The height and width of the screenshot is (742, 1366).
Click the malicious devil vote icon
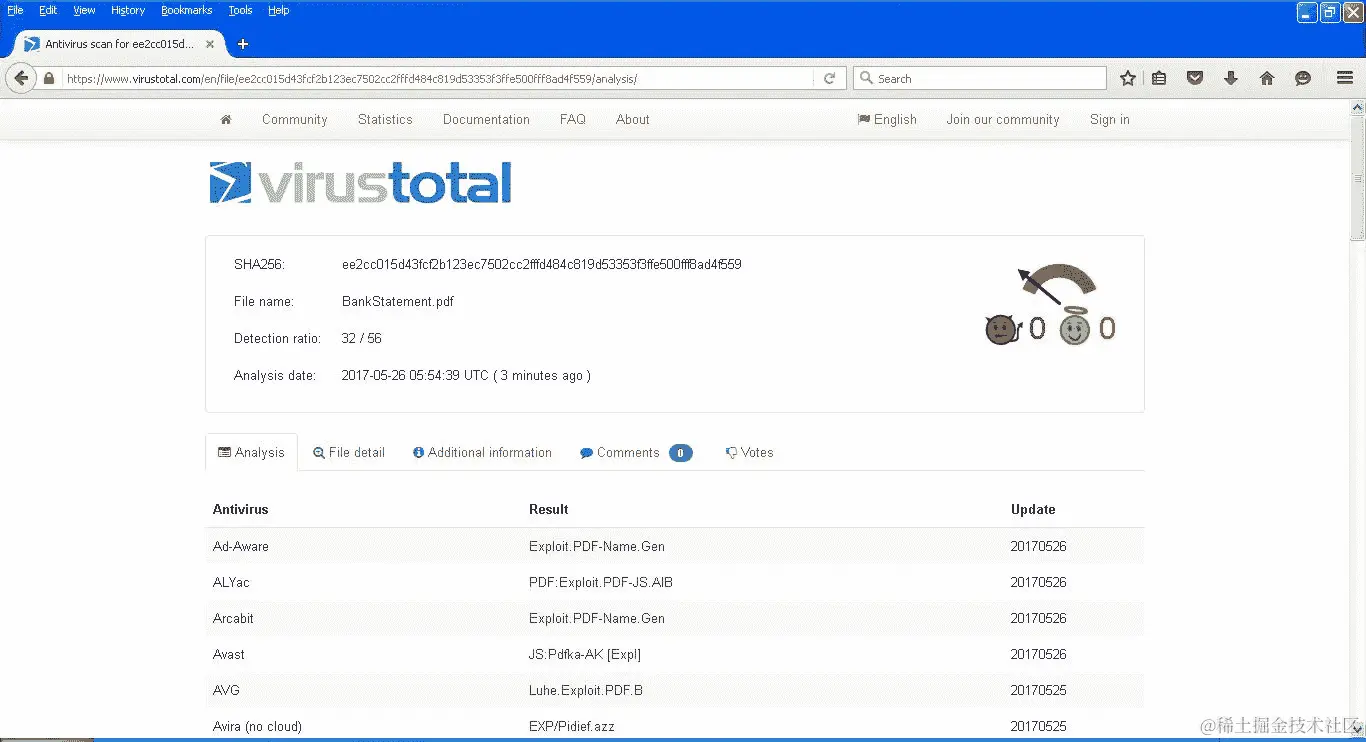click(x=1002, y=329)
